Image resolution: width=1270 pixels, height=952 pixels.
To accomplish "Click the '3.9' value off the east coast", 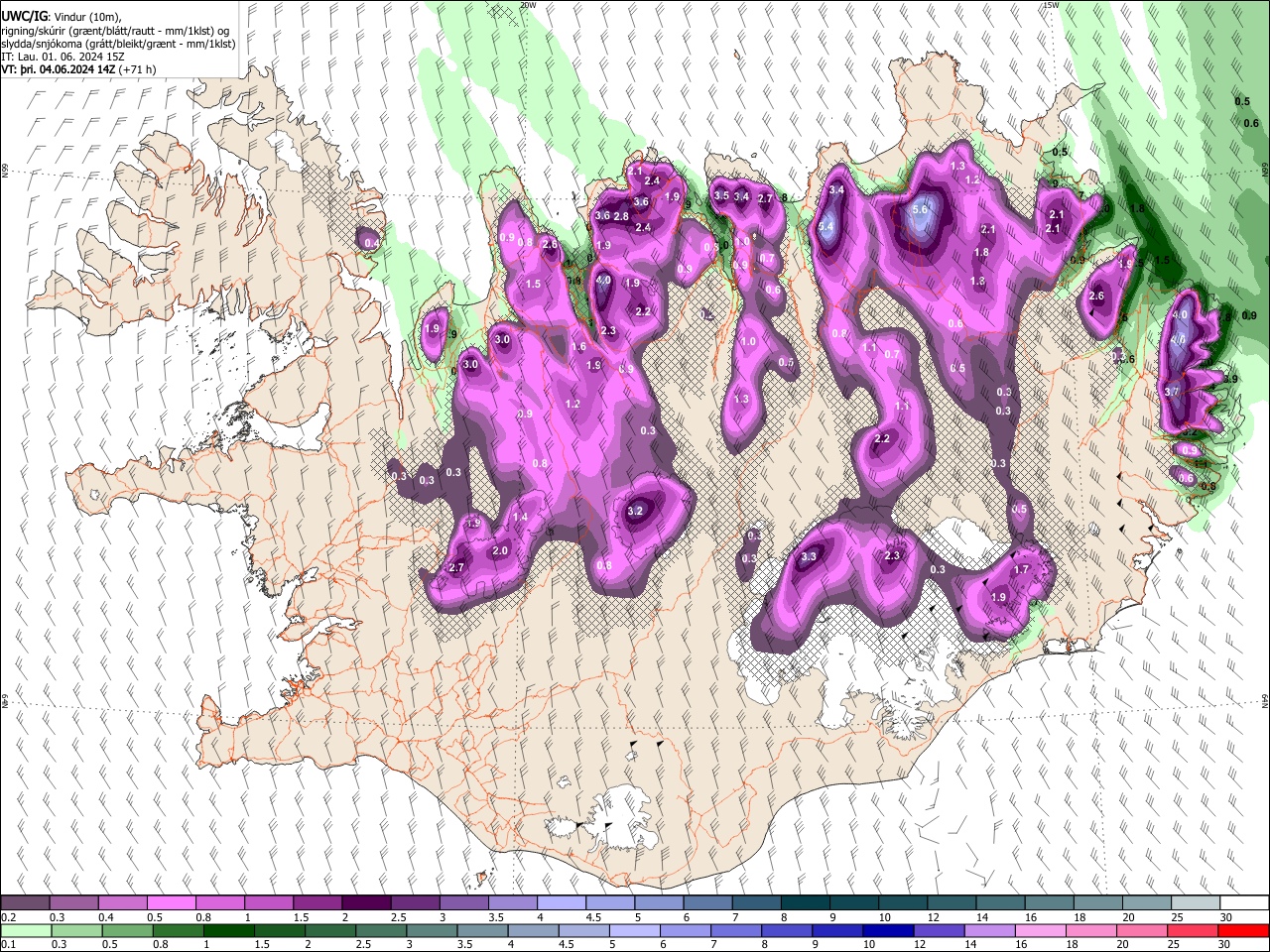I will 1231,379.
